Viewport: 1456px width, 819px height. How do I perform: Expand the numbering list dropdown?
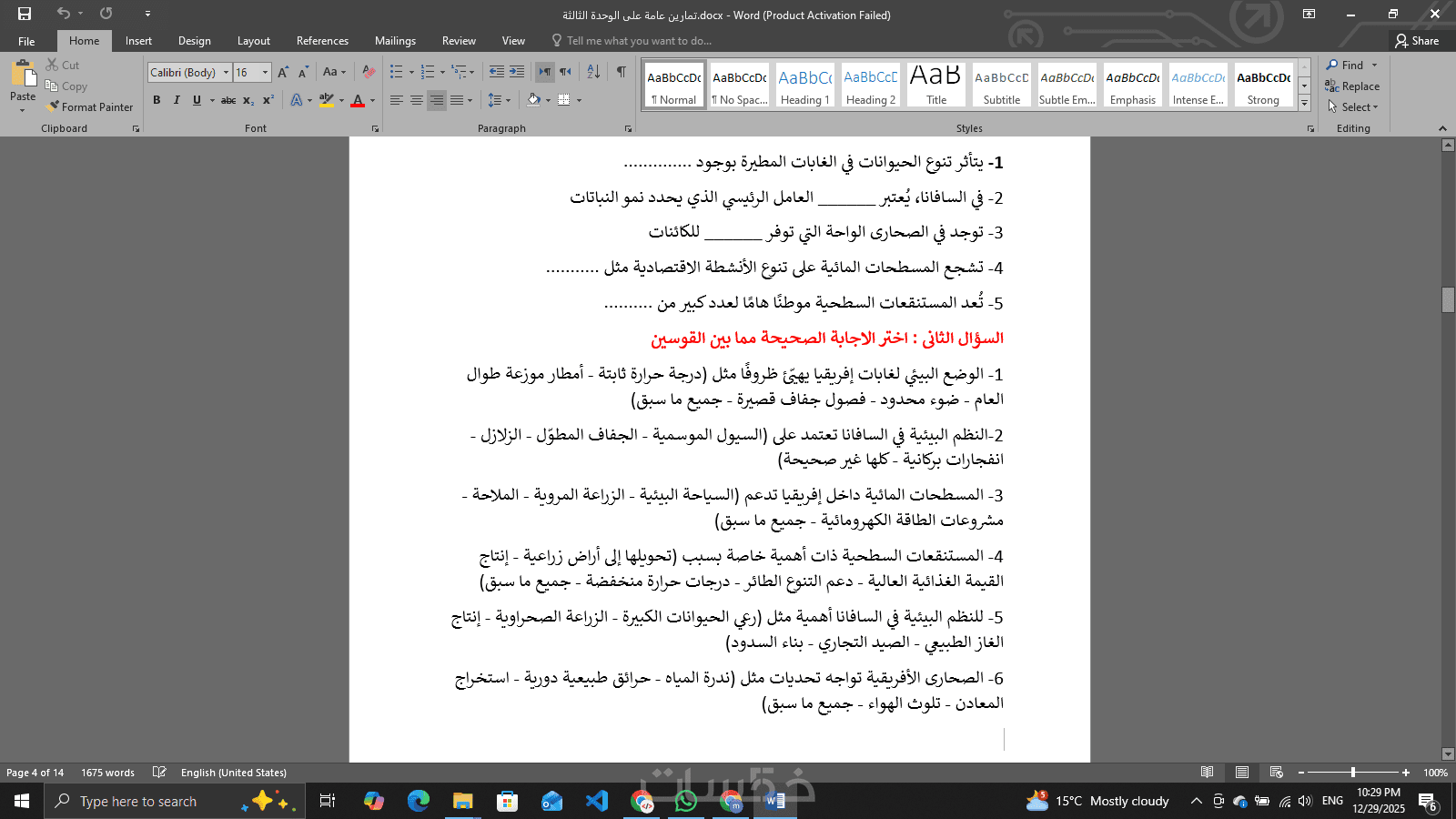442,72
